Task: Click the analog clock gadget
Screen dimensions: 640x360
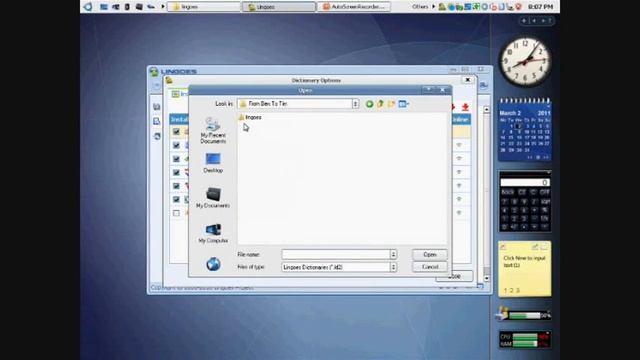Action: pyautogui.click(x=525, y=62)
